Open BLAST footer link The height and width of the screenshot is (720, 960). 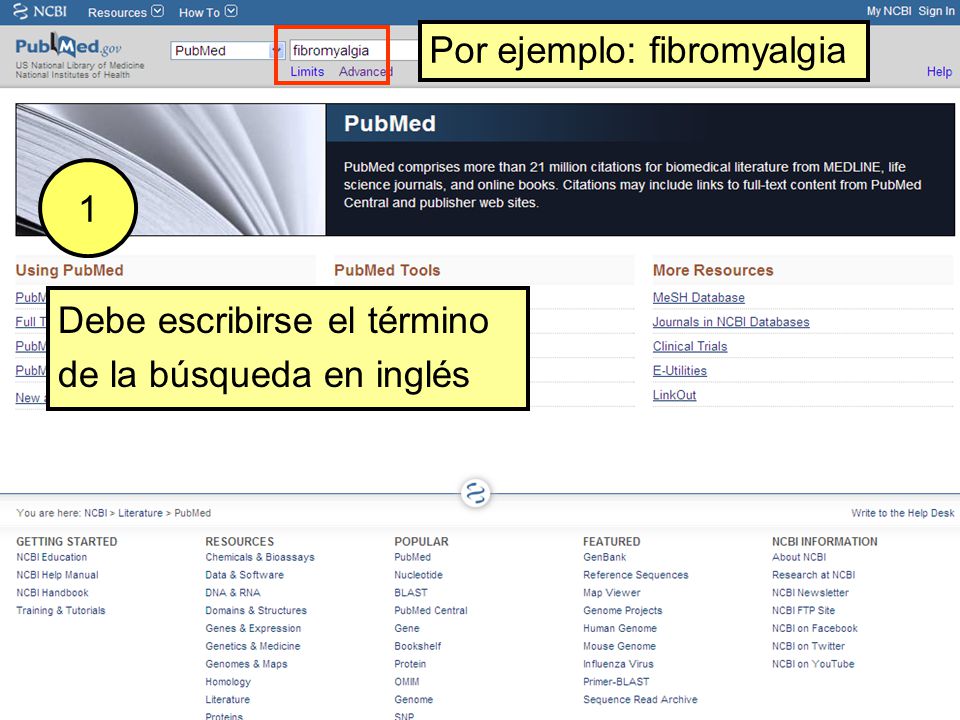tap(411, 593)
